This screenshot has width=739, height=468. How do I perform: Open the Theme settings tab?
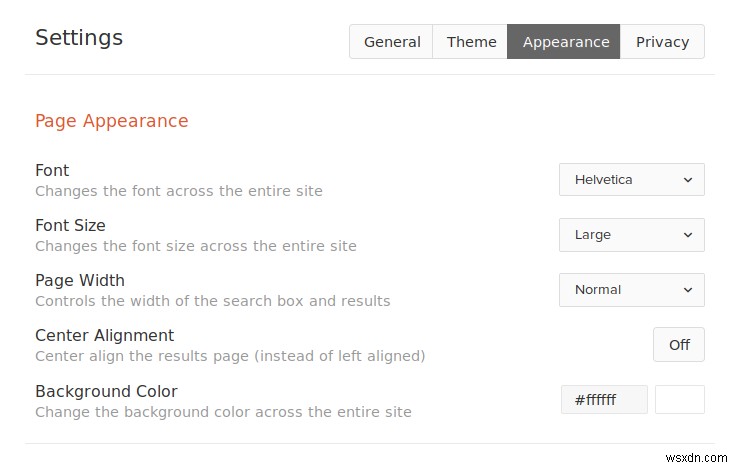(x=471, y=42)
